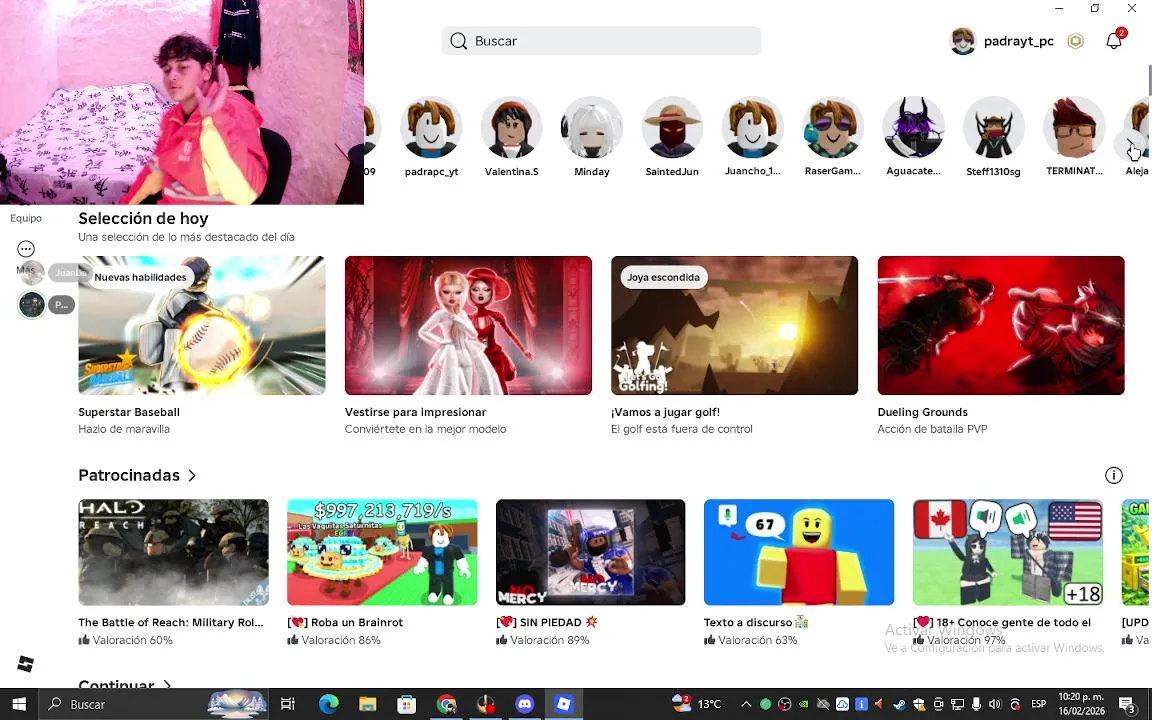Click the Roblox logo at the bottom left

(26, 664)
